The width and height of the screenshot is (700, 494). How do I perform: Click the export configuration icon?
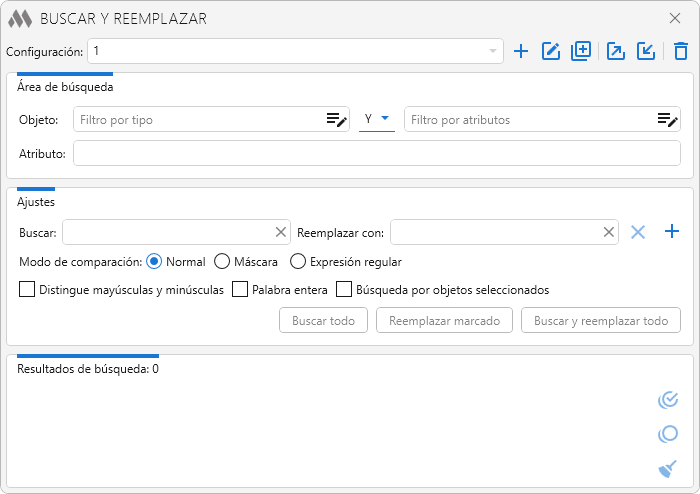[x=616, y=52]
